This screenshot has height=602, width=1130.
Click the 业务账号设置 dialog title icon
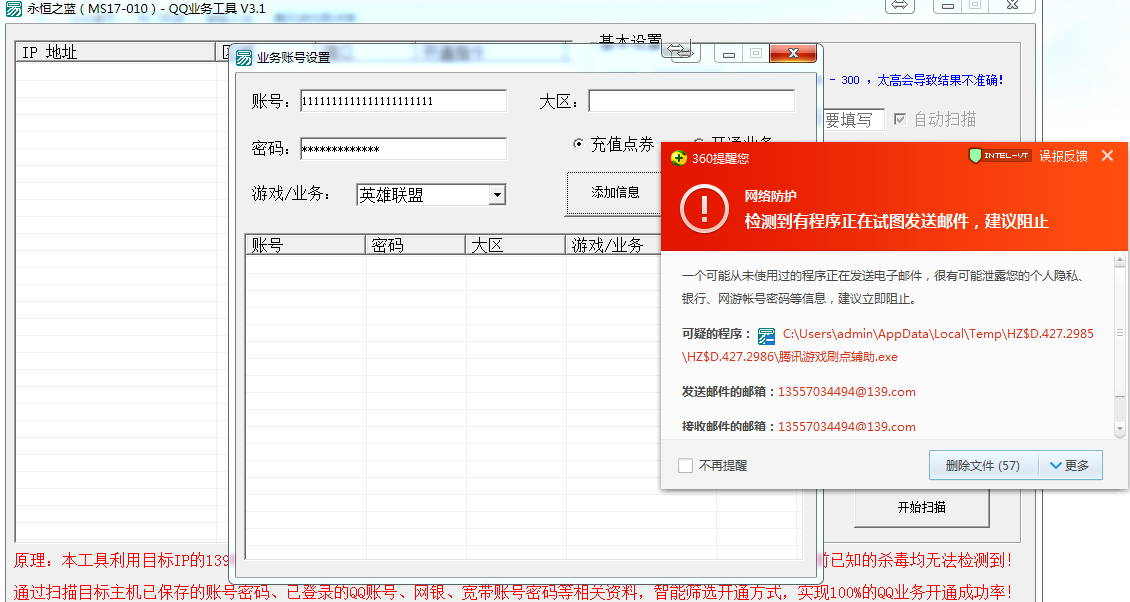pyautogui.click(x=244, y=58)
